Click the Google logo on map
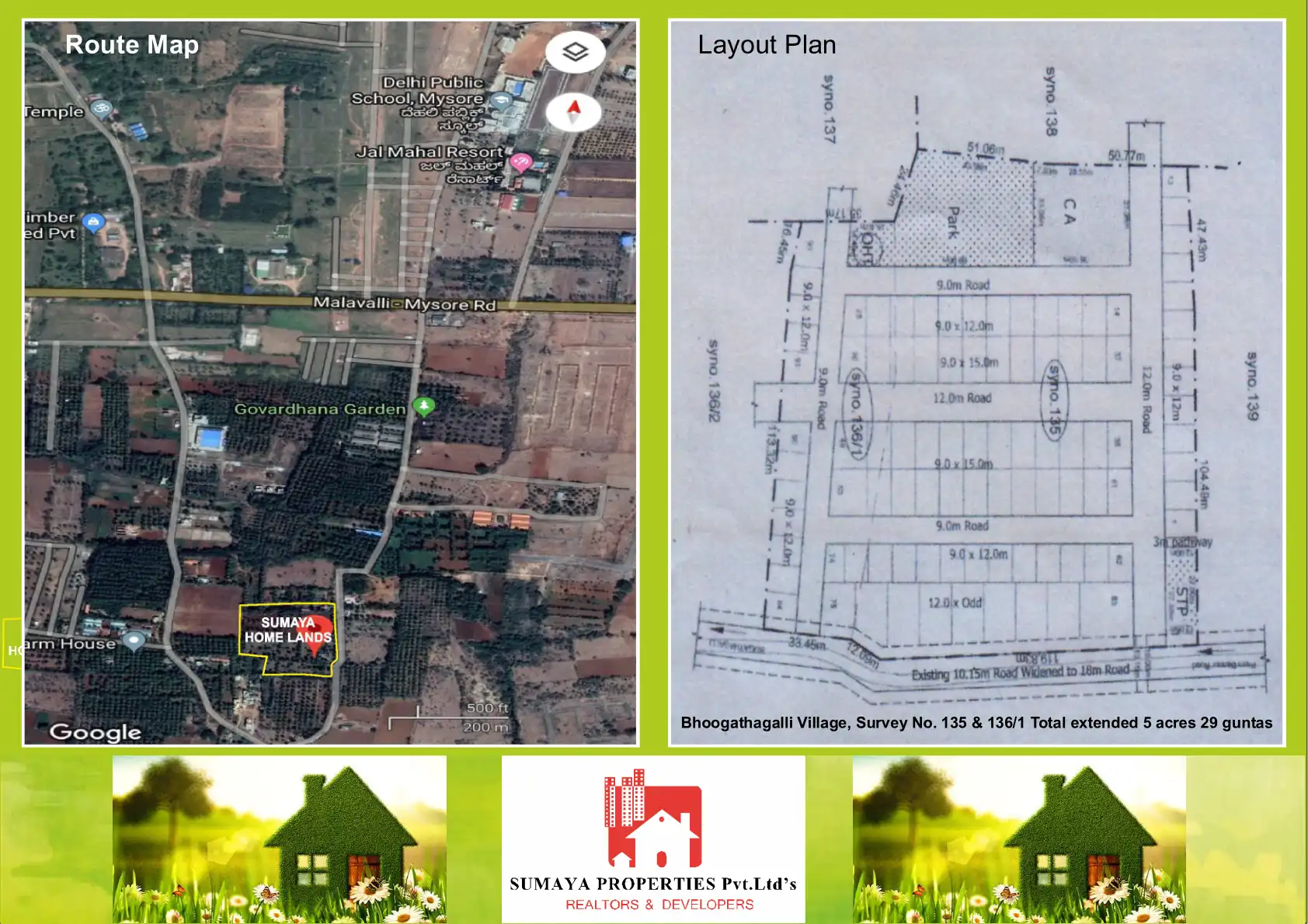 tap(95, 732)
